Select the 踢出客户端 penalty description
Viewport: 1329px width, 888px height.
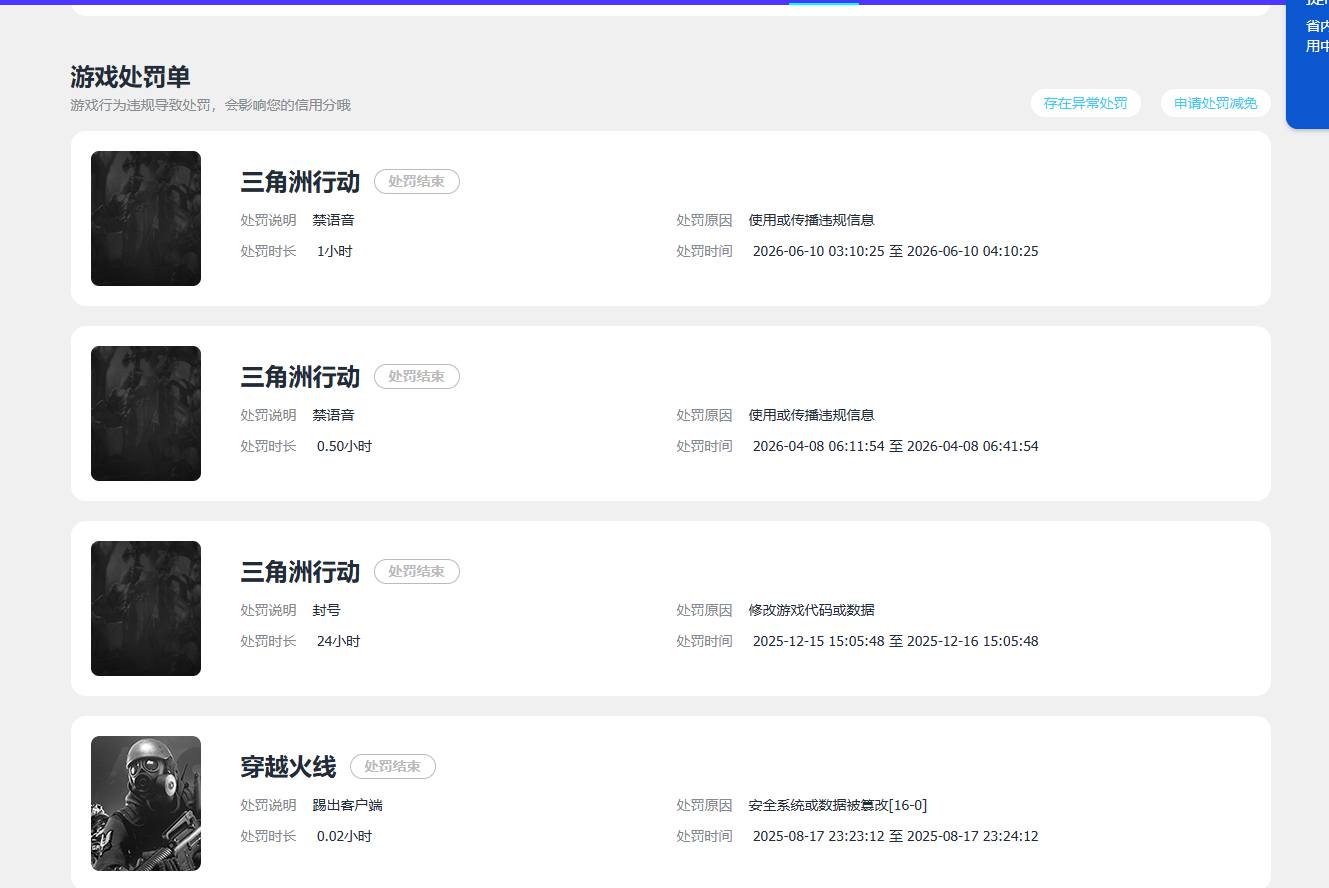coord(347,805)
